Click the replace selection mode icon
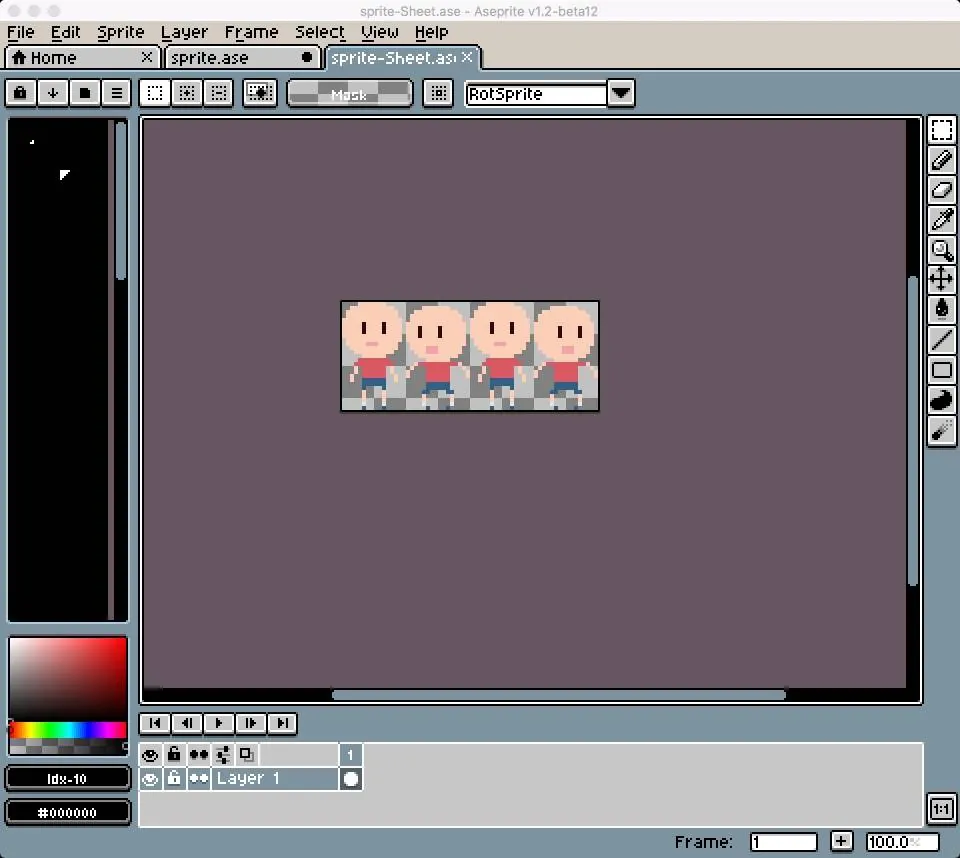960x858 pixels. 155,93
